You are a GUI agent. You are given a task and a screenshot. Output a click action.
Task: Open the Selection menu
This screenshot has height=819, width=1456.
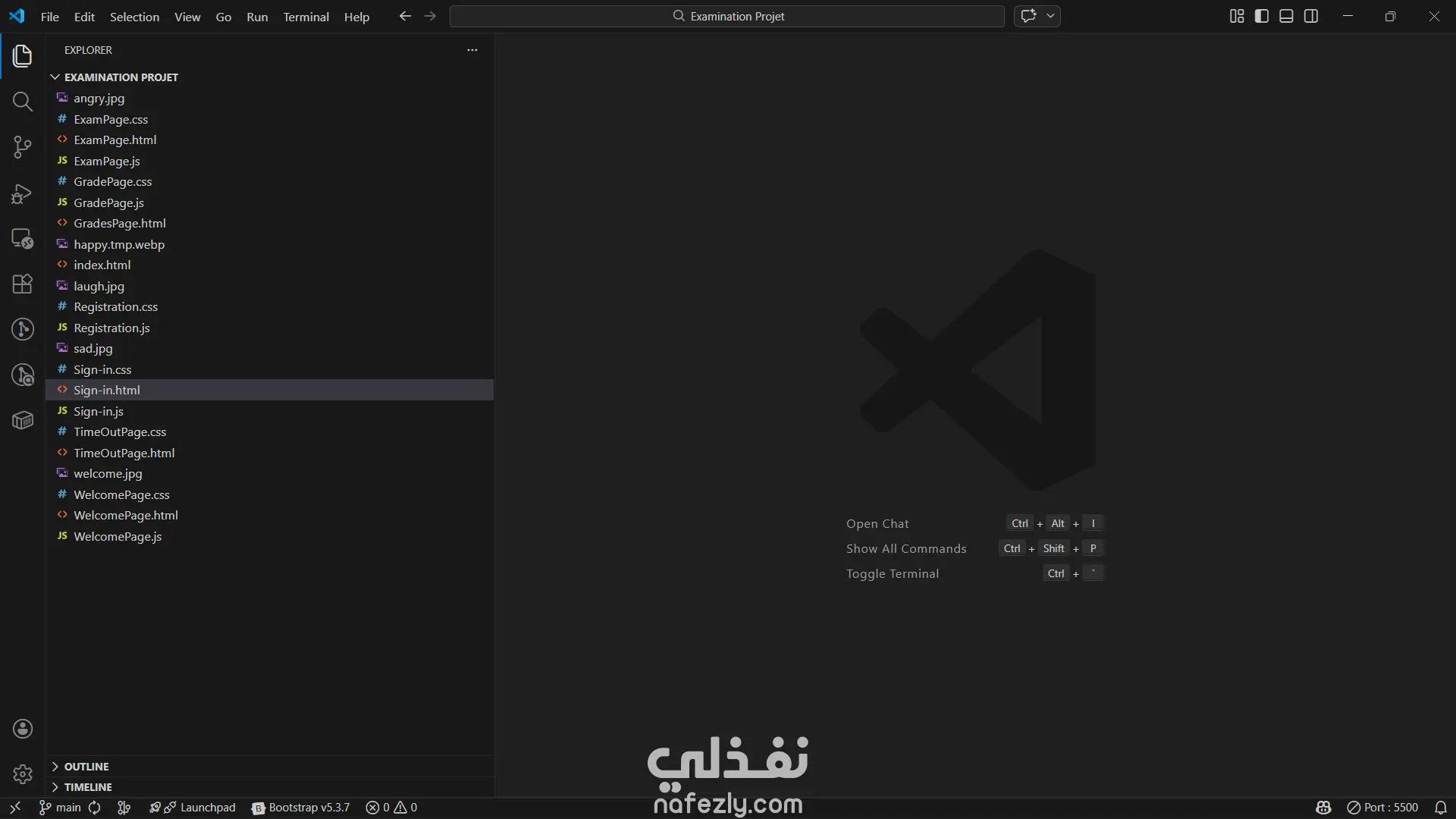click(x=134, y=17)
